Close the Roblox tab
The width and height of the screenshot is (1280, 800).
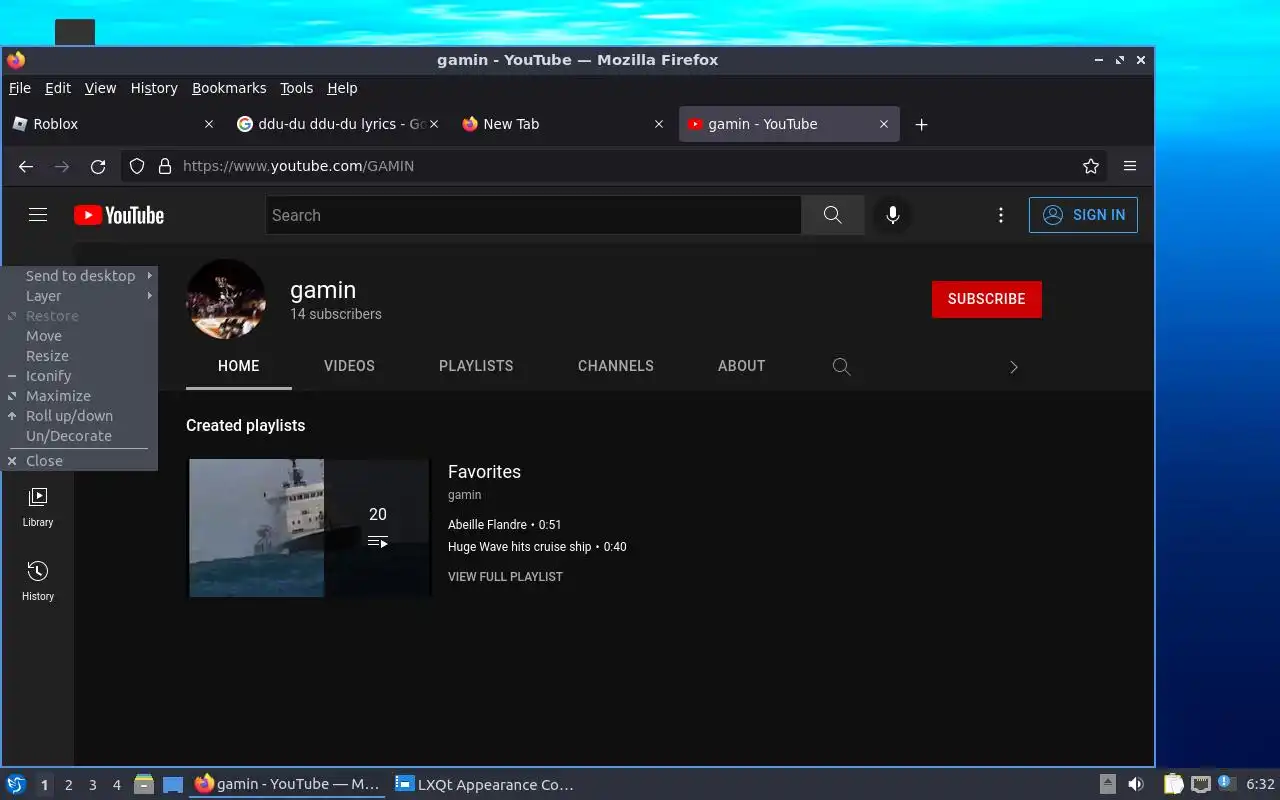209,124
